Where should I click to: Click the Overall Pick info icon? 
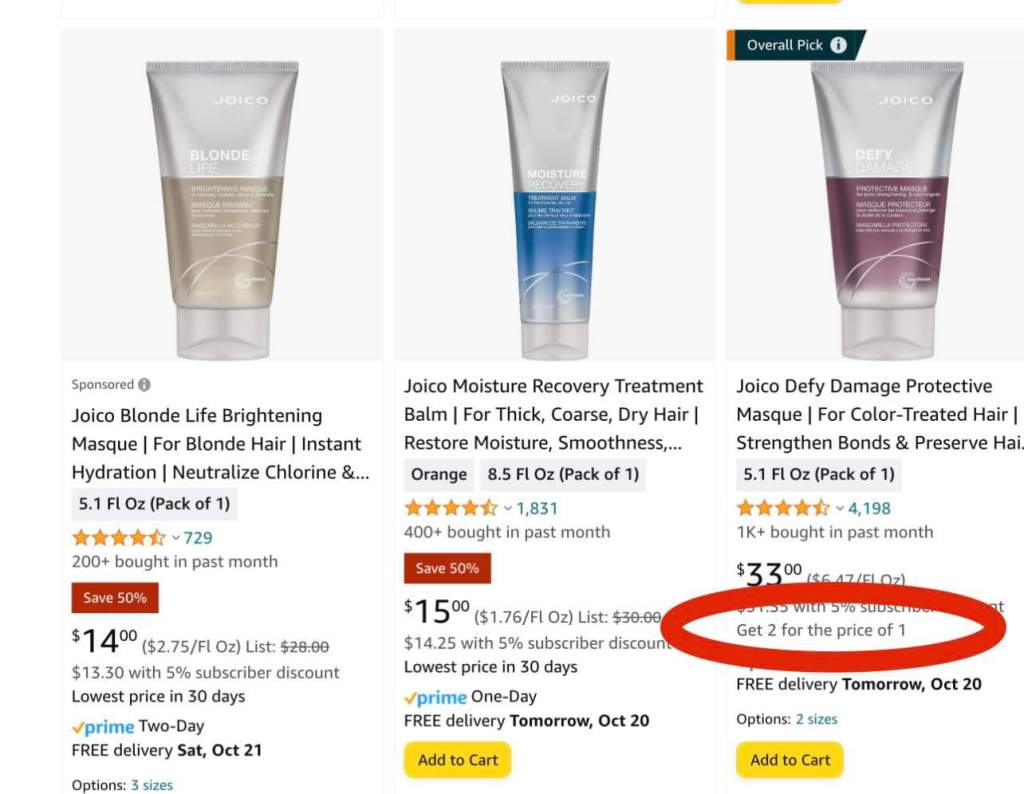tap(838, 45)
